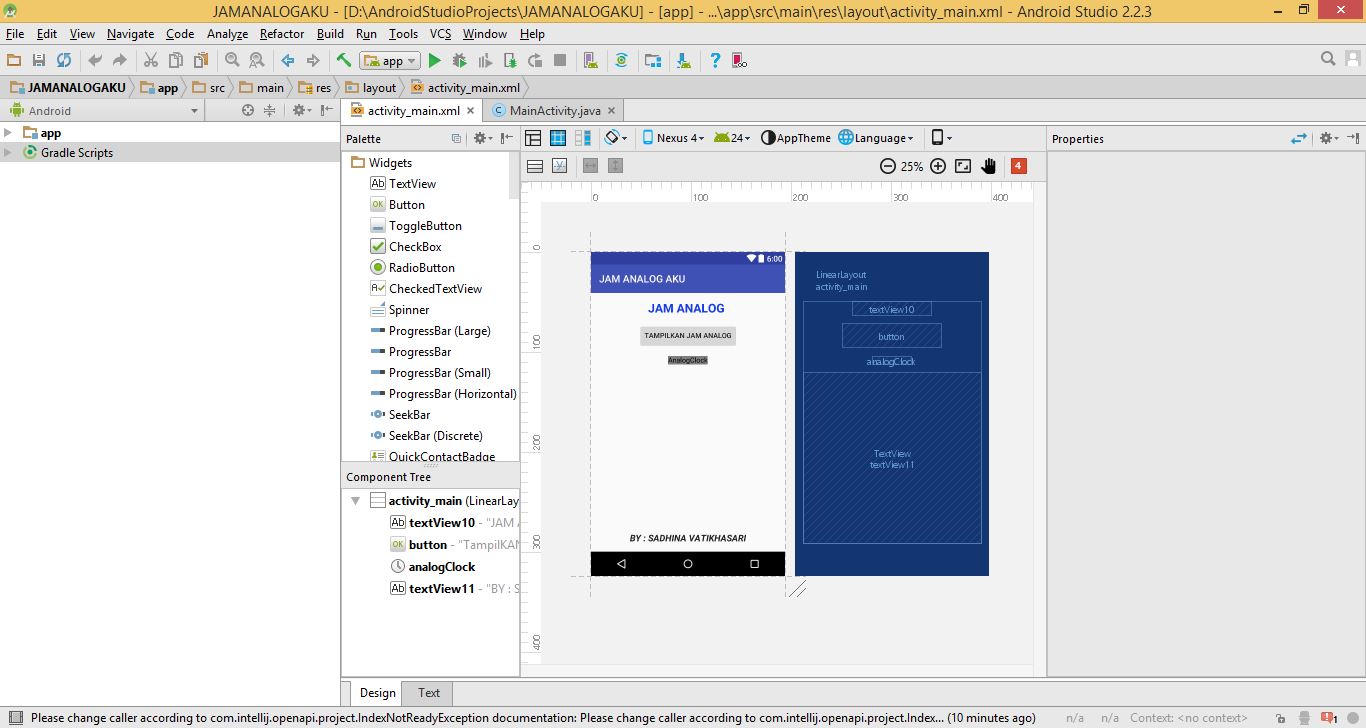Click the TAMPILKAN JAM ANALOG button in preview

point(687,335)
